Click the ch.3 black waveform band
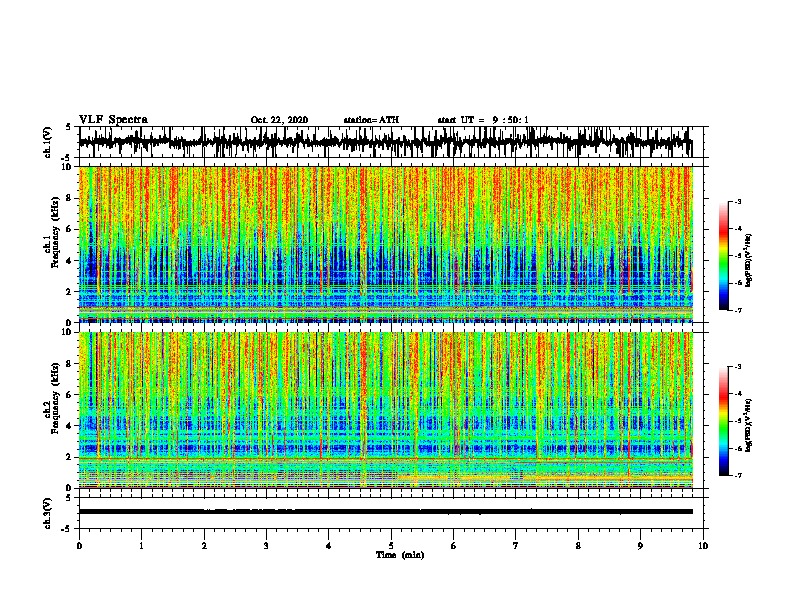792x612 pixels. (x=386, y=512)
